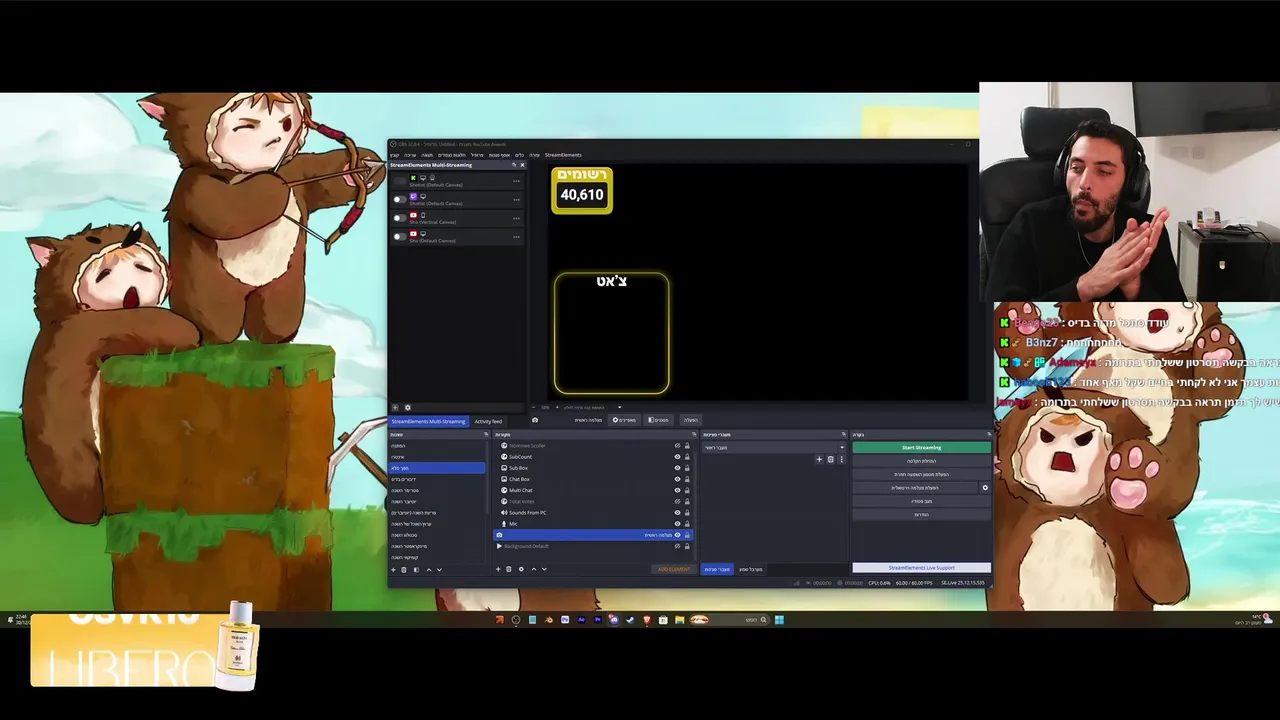The width and height of the screenshot is (1280, 720).
Task: Open transition more-options three dots
Action: pyautogui.click(x=841, y=459)
